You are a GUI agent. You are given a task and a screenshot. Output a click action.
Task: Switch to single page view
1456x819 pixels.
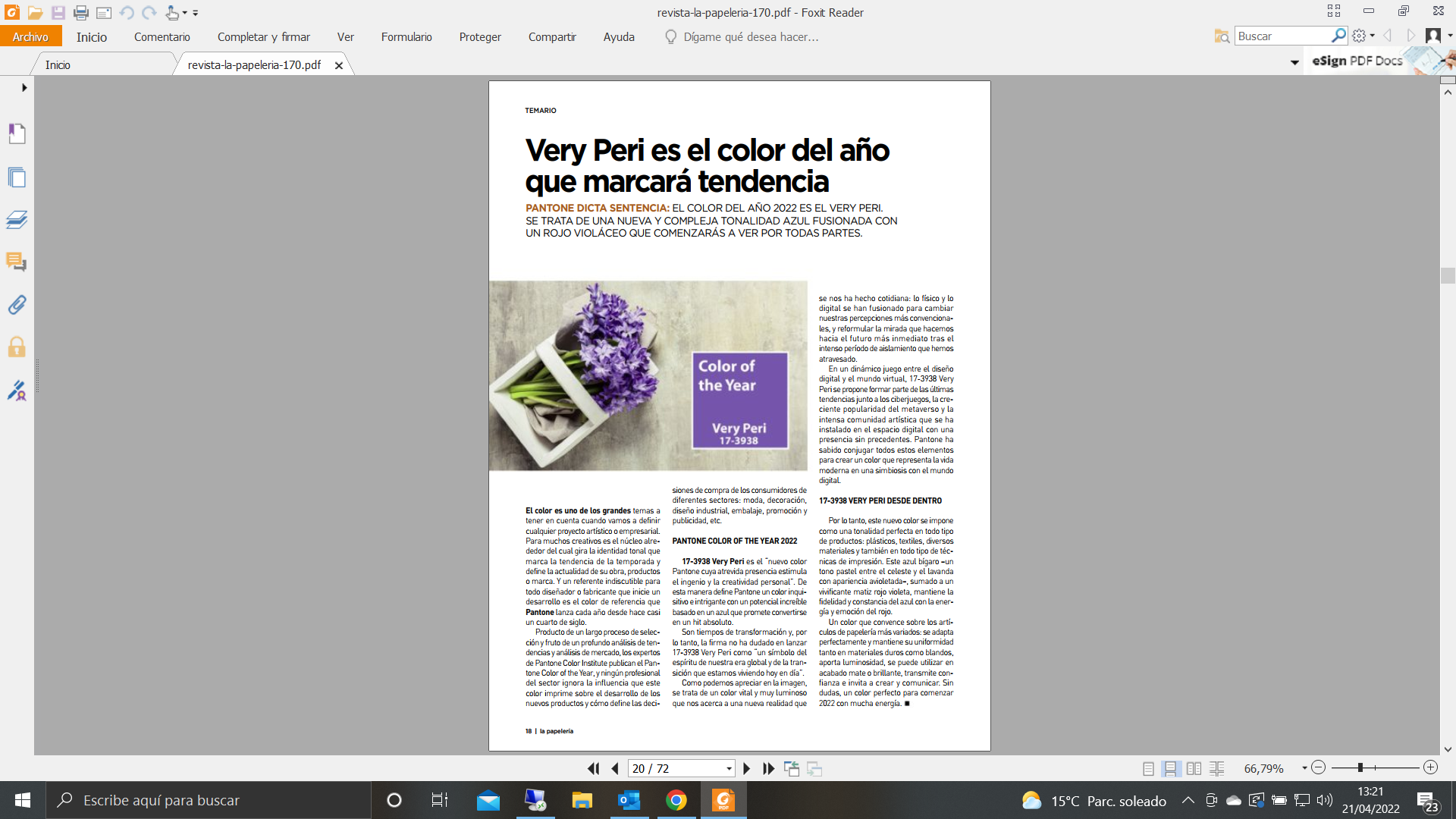coord(1148,768)
